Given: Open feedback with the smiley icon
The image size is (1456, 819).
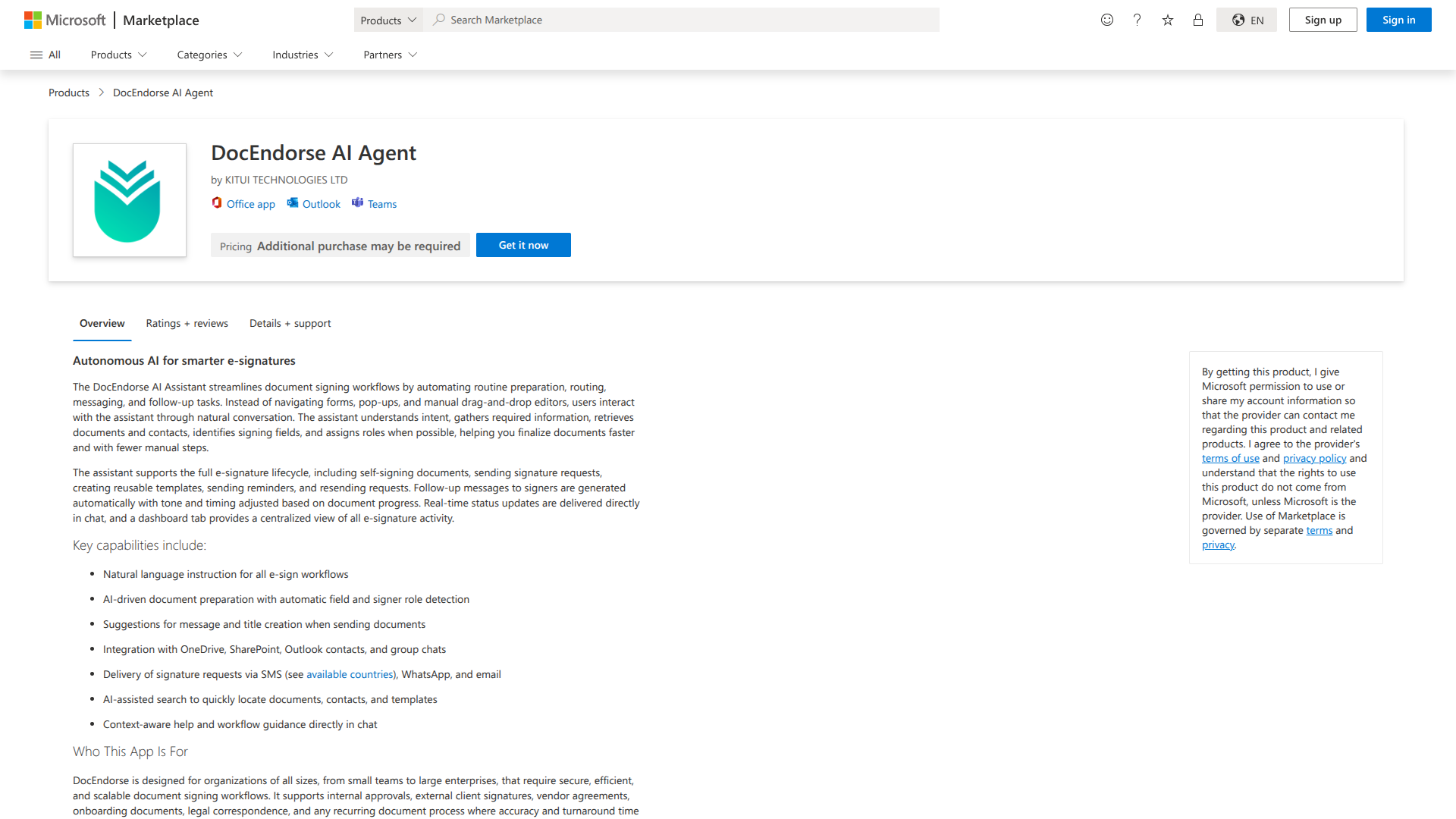Looking at the screenshot, I should pos(1106,20).
